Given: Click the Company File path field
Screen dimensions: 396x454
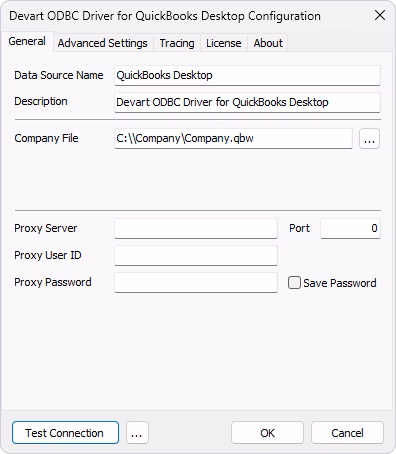Looking at the screenshot, I should [x=233, y=138].
